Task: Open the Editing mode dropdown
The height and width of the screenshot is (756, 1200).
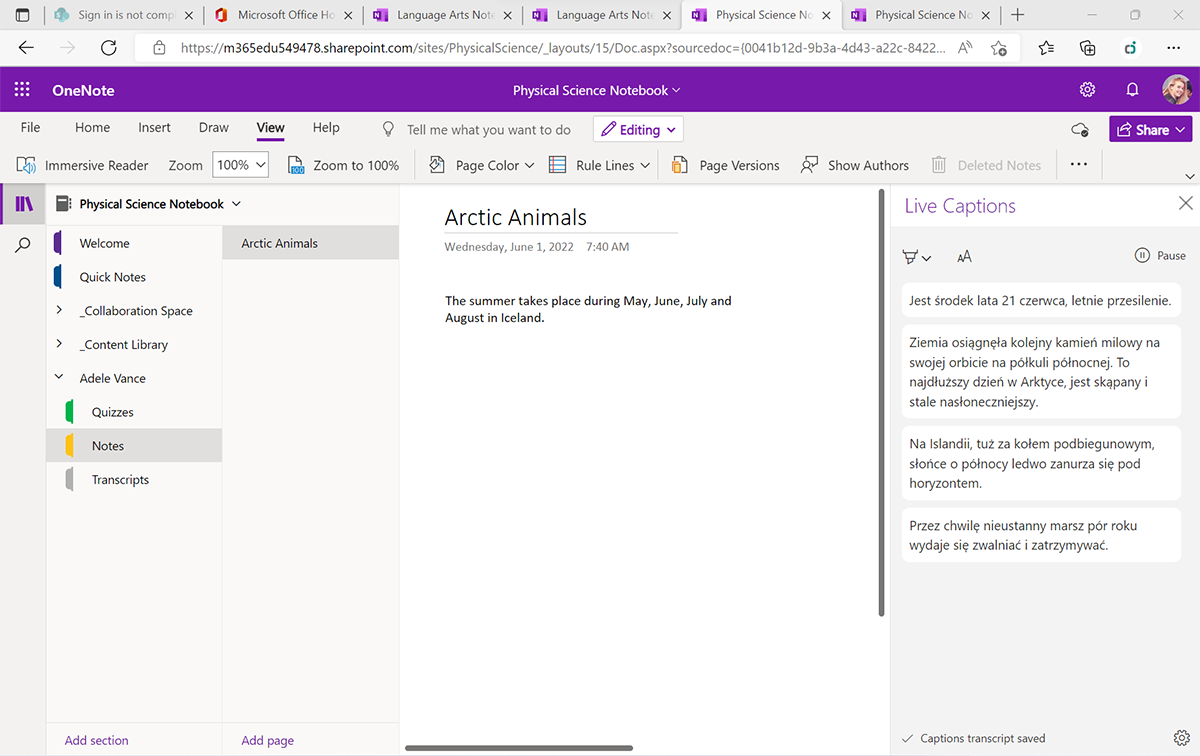Action: click(x=639, y=129)
